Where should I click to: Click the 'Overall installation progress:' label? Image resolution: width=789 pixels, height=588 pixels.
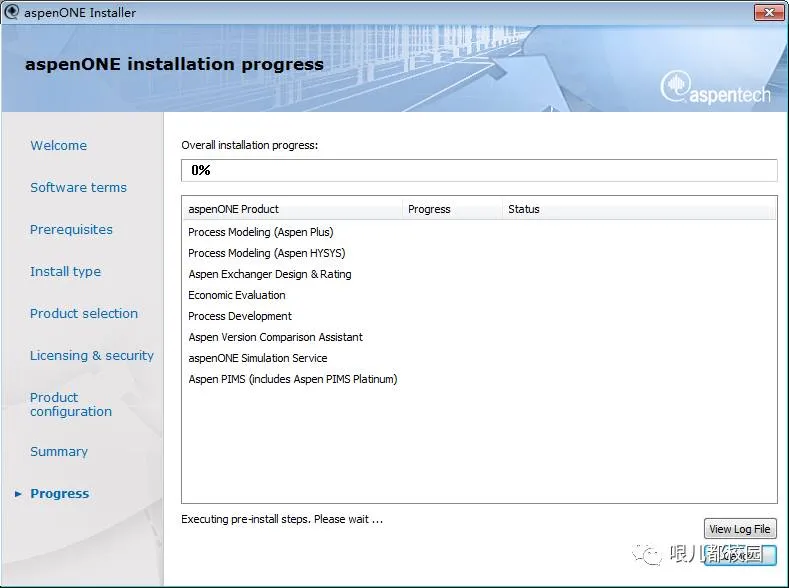point(250,145)
